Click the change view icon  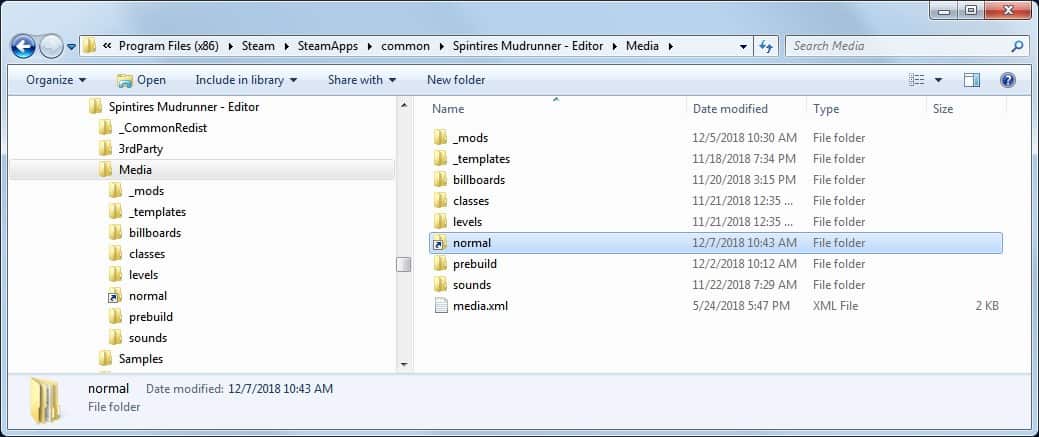point(916,80)
